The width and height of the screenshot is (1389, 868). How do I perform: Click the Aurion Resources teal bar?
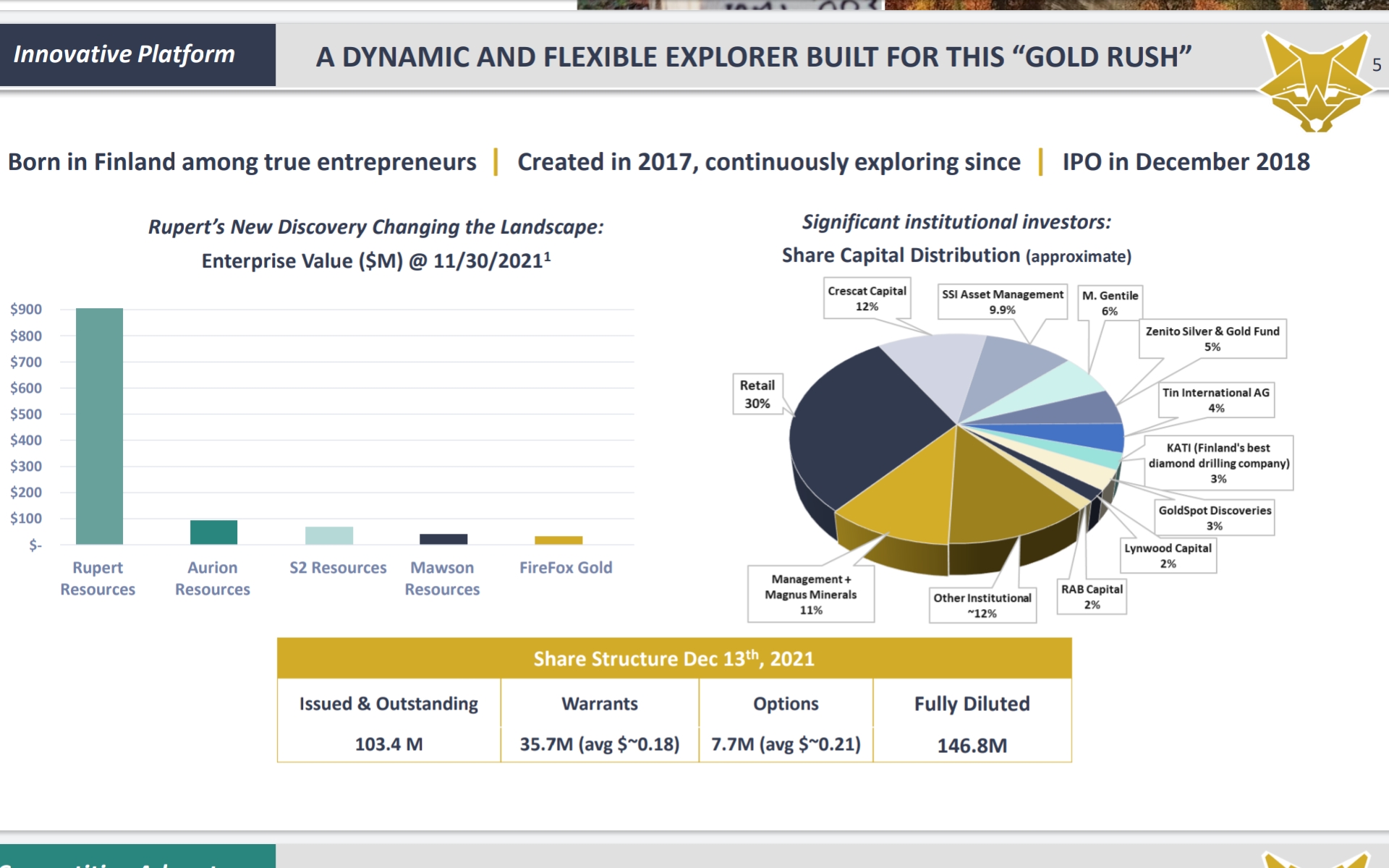point(213,532)
